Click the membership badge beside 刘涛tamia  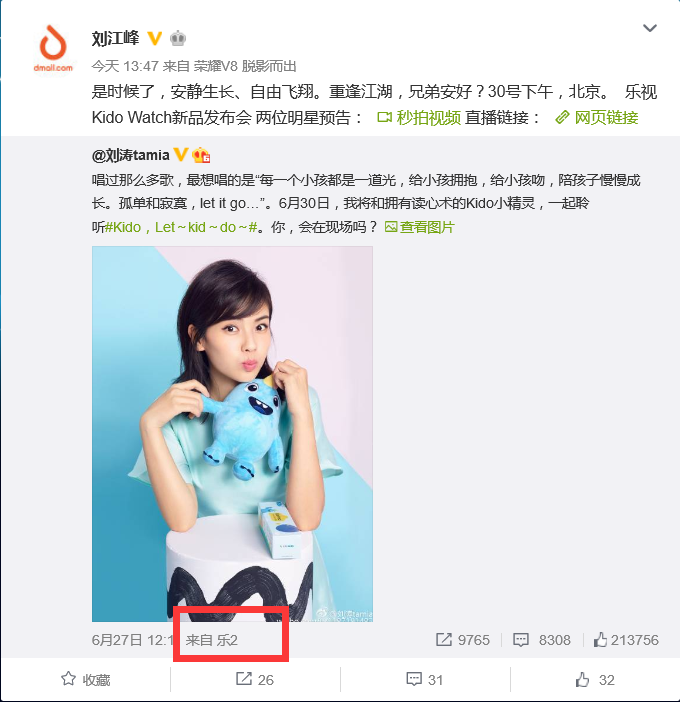(201, 155)
